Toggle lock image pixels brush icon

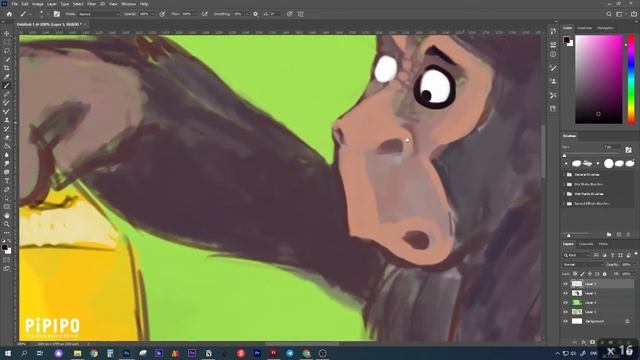pos(582,274)
